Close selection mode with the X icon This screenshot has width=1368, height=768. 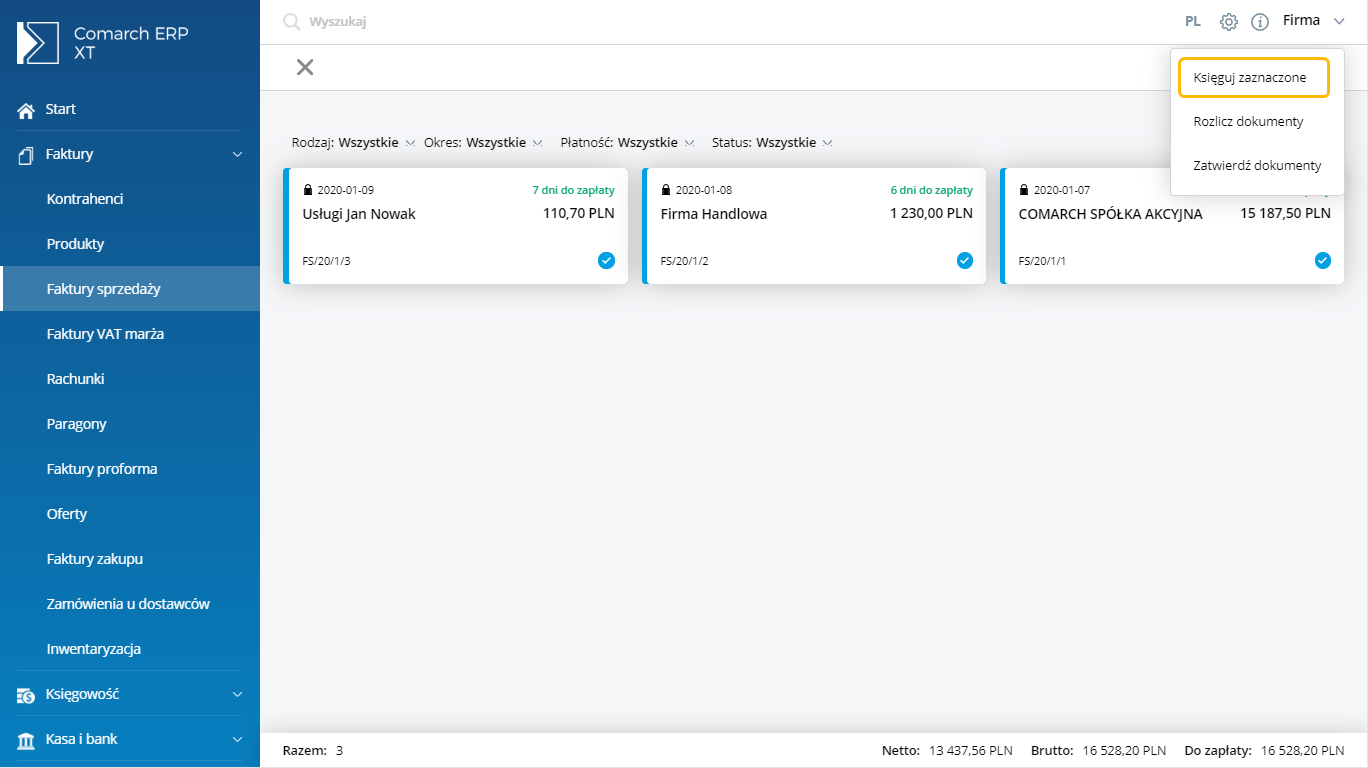pyautogui.click(x=305, y=67)
